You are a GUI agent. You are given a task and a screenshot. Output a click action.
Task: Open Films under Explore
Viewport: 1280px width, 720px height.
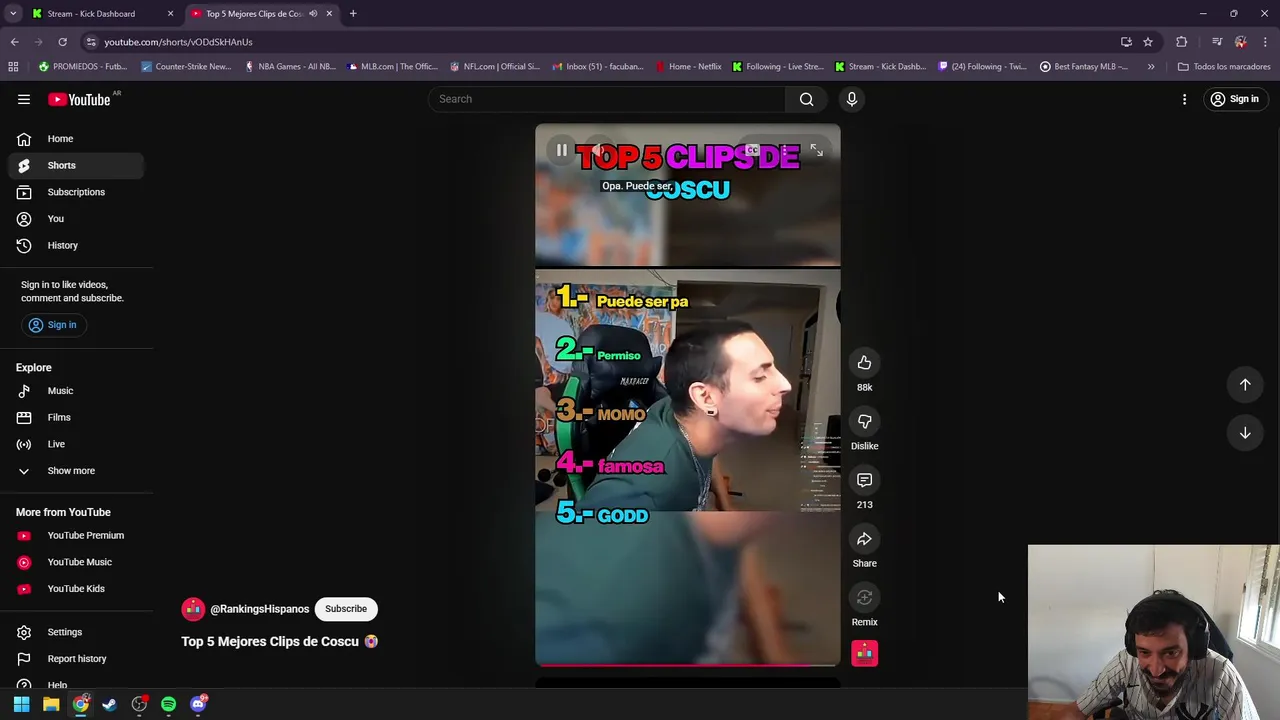[76, 417]
